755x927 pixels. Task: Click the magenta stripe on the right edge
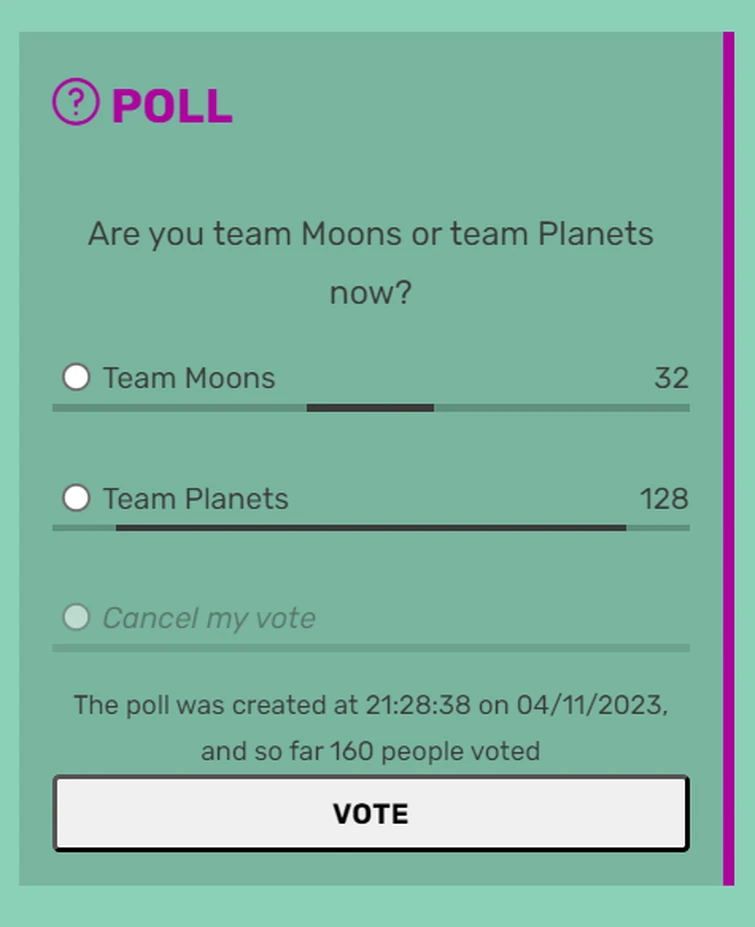[x=727, y=460]
